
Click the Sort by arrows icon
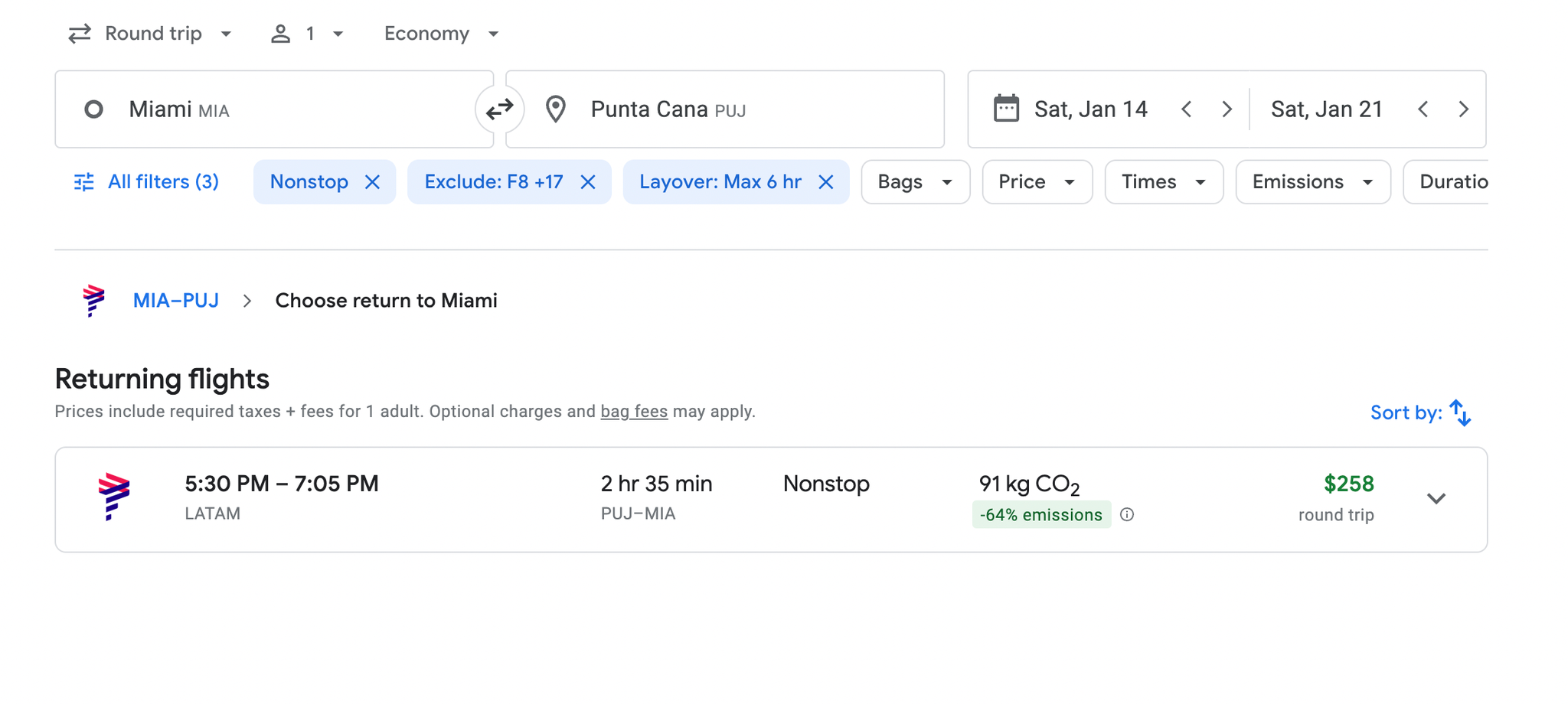pos(1459,412)
